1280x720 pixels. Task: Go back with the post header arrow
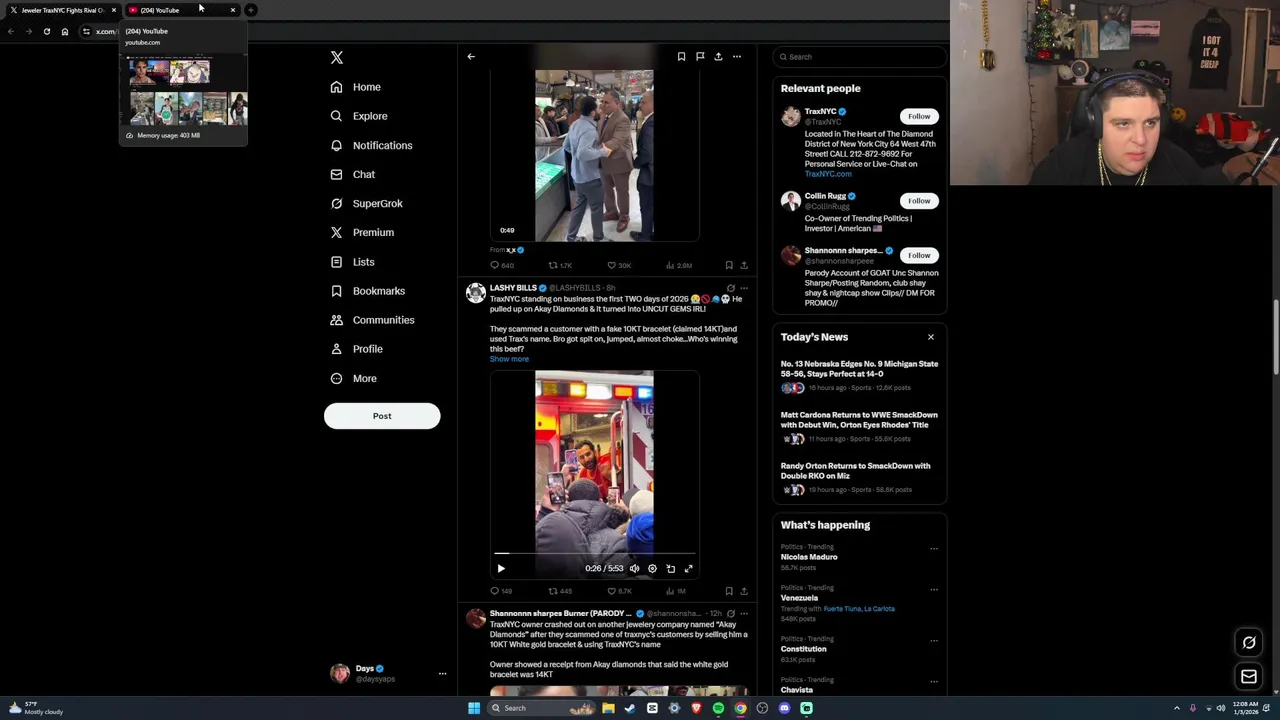[471, 57]
